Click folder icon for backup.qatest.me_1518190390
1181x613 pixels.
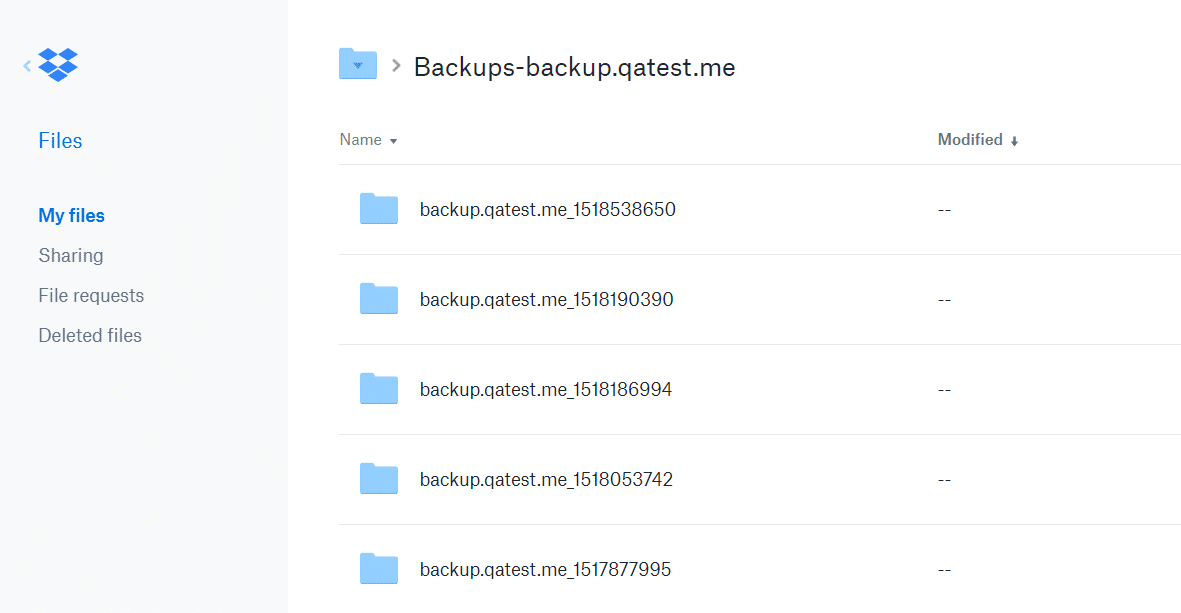click(x=379, y=299)
